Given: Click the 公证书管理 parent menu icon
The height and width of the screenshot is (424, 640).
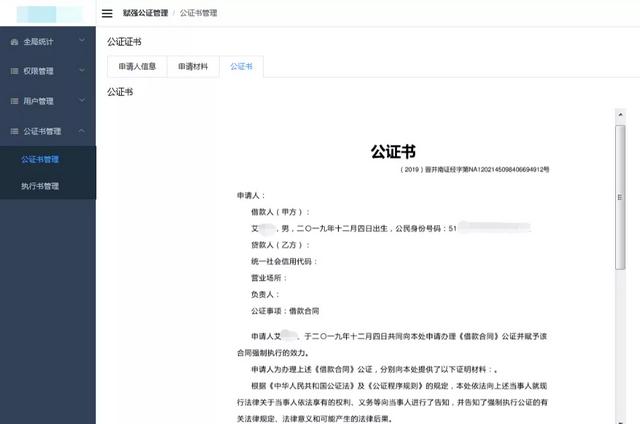Looking at the screenshot, I should coord(12,131).
